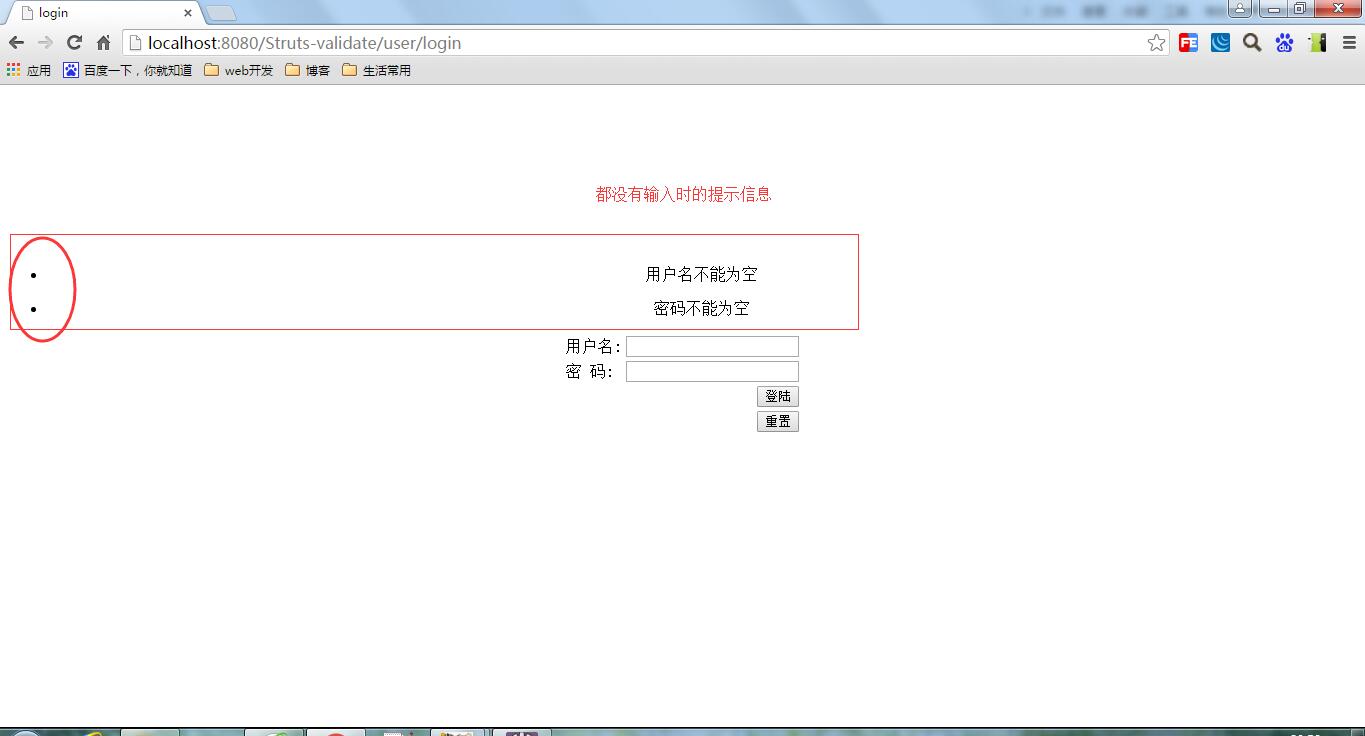The width and height of the screenshot is (1365, 736).
Task: Bookmark this page with the star icon
Action: point(1157,42)
